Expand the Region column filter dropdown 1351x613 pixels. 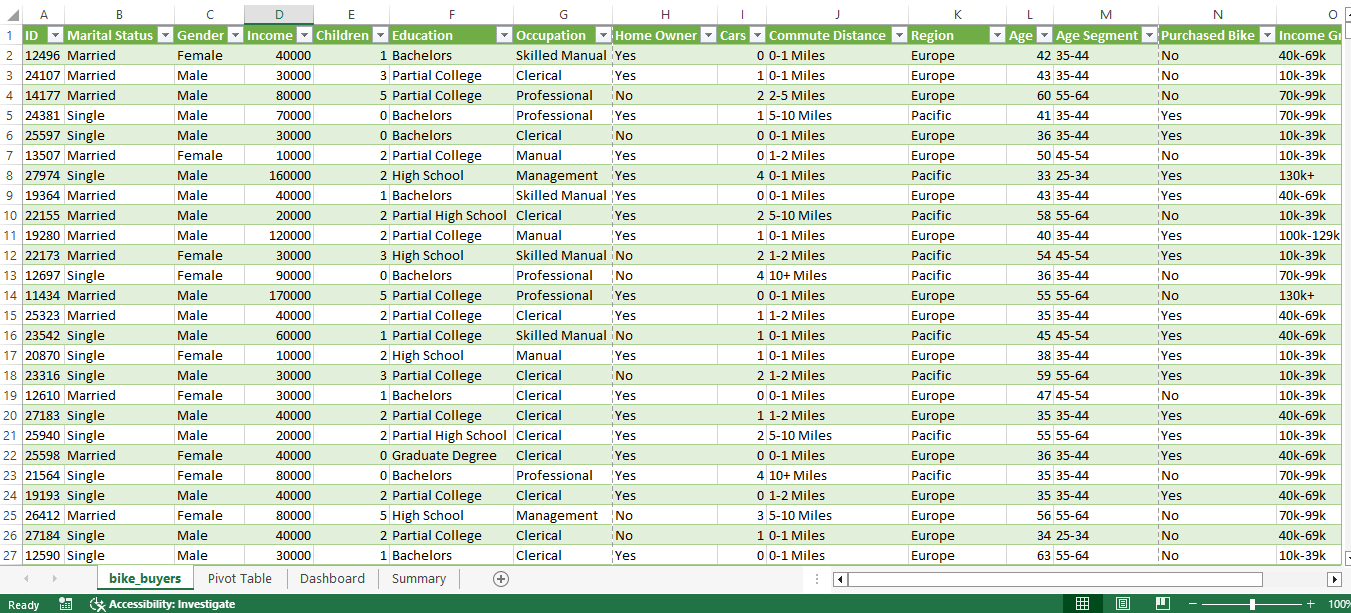click(x=997, y=35)
